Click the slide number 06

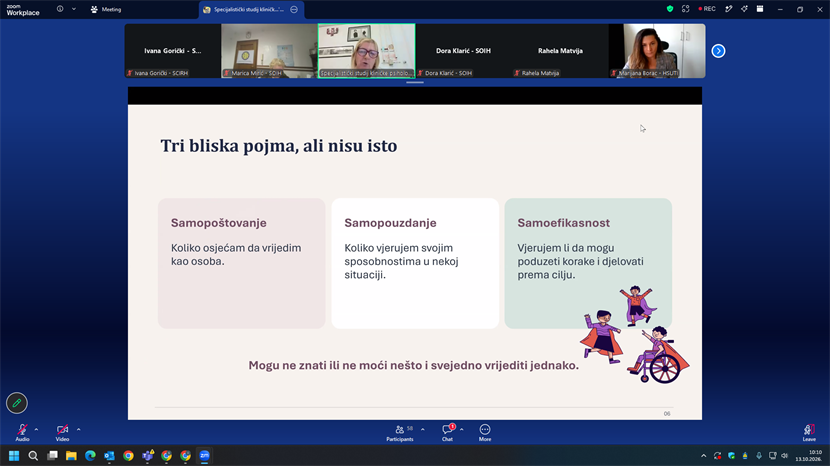667,414
